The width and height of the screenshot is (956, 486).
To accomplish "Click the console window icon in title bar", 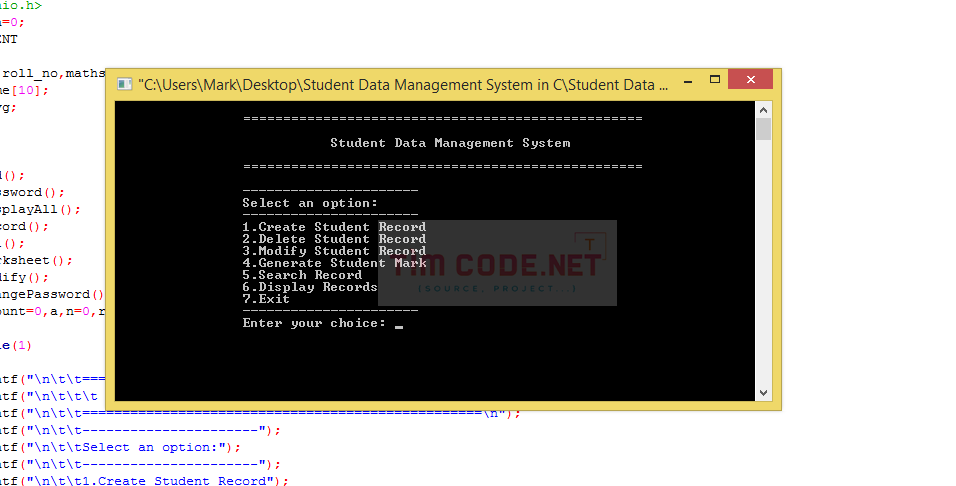I will point(124,84).
